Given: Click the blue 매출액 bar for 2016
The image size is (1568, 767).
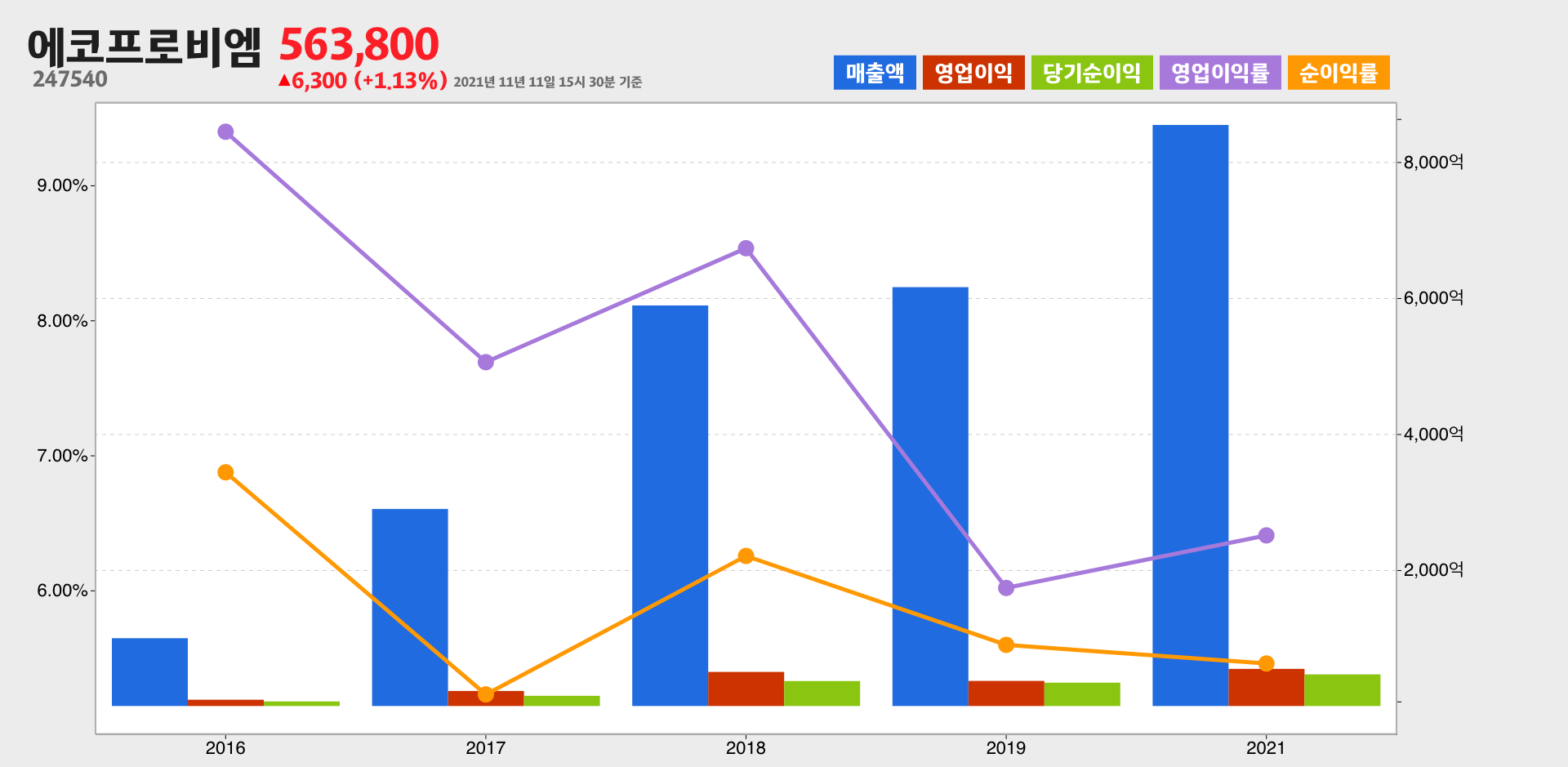Looking at the screenshot, I should (149, 671).
